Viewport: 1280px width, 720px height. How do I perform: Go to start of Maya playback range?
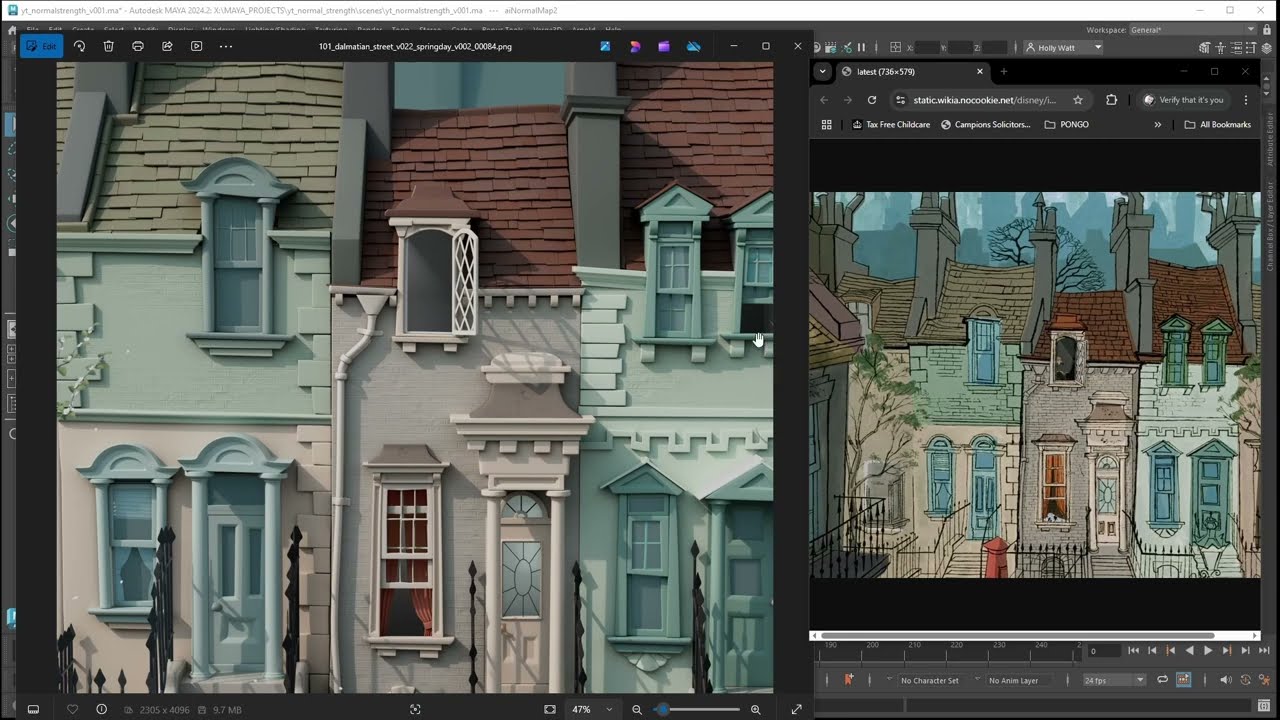tap(1133, 650)
